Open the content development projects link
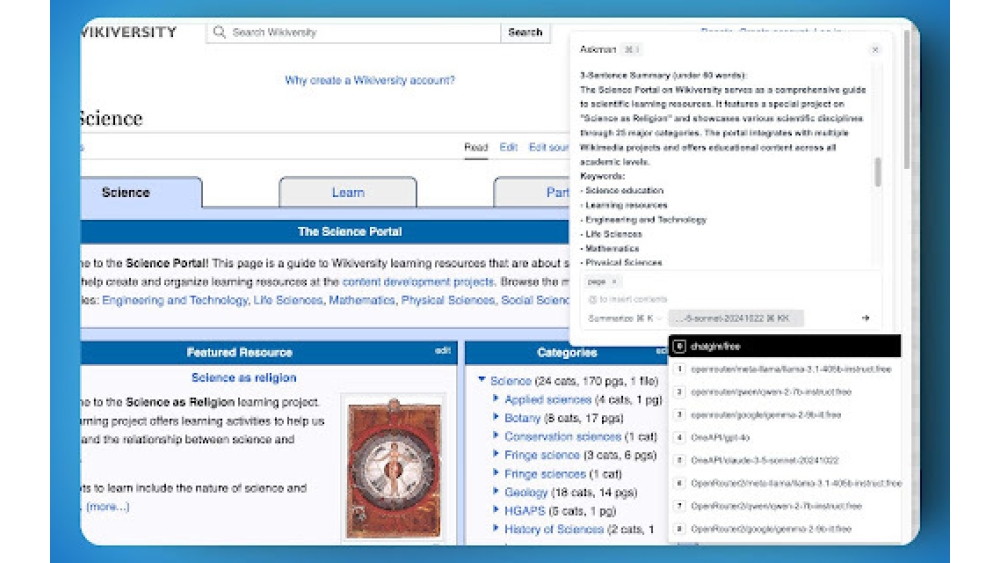 [418, 282]
